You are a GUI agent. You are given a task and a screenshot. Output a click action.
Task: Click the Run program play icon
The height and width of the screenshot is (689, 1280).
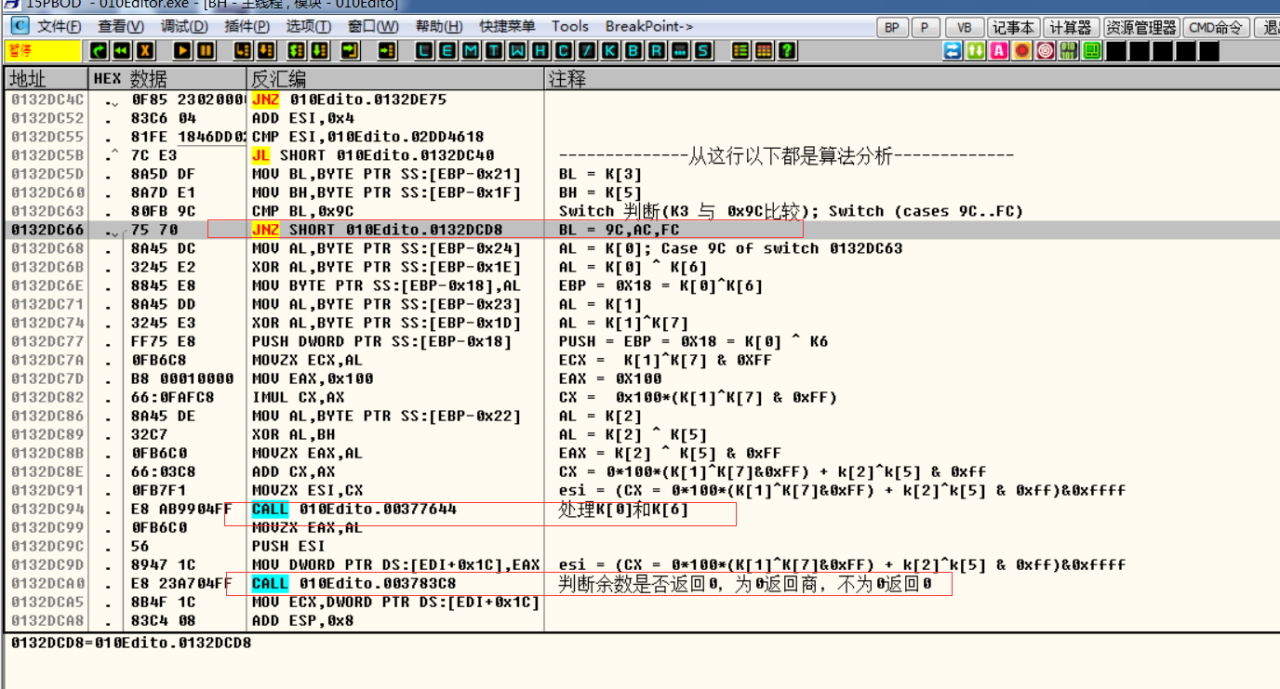183,50
